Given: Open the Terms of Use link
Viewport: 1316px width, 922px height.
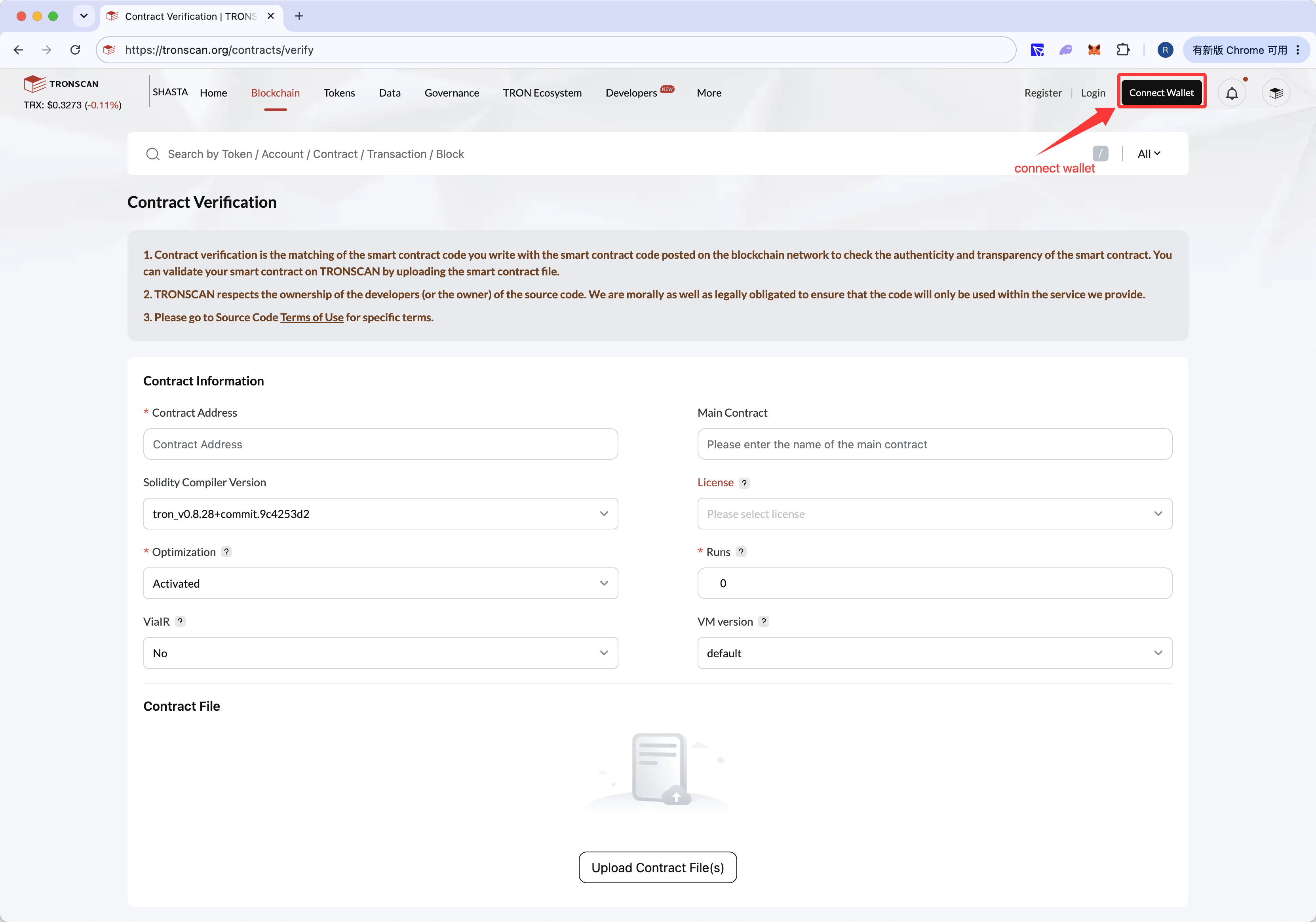Looking at the screenshot, I should (312, 317).
